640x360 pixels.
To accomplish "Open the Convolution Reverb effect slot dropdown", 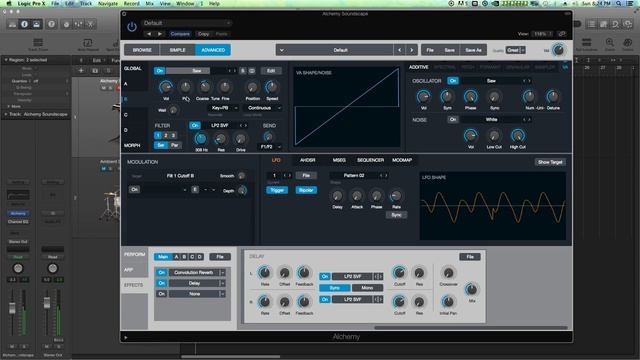I will tap(197, 272).
